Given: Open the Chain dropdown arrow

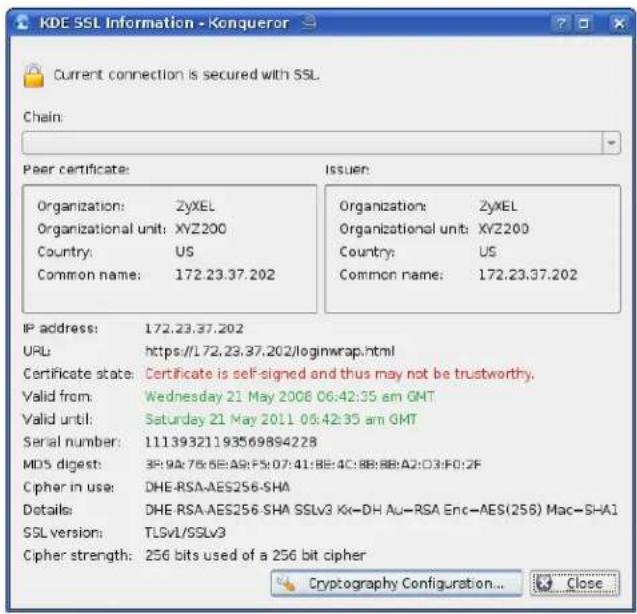Looking at the screenshot, I should click(x=611, y=143).
